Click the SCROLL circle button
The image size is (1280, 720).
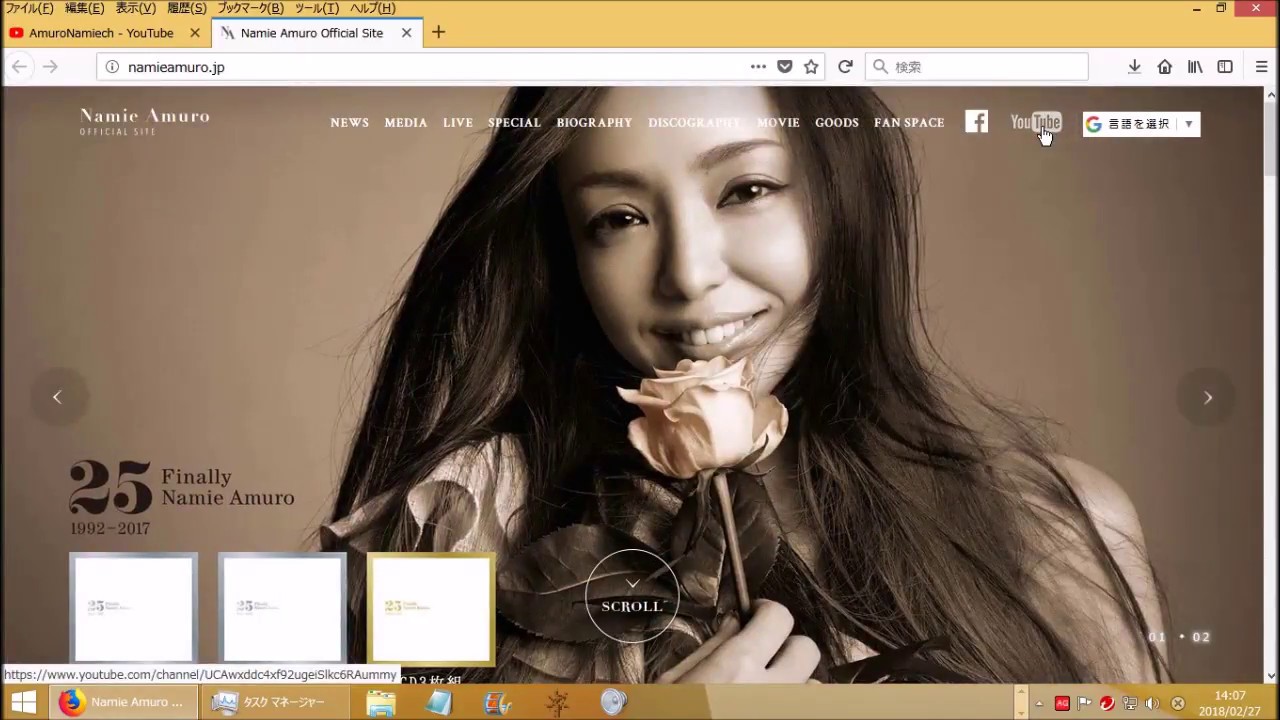tap(632, 596)
